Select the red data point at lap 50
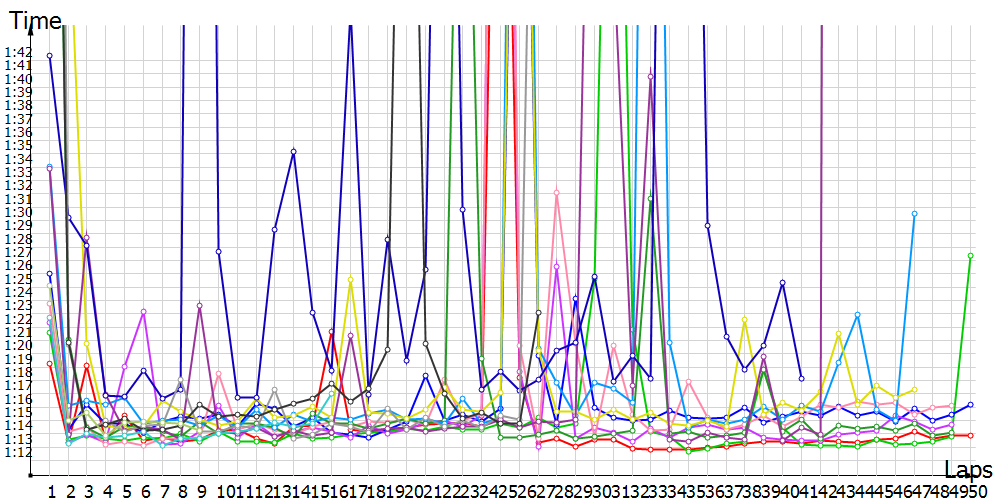This screenshot has width=1000, height=500. [x=970, y=435]
